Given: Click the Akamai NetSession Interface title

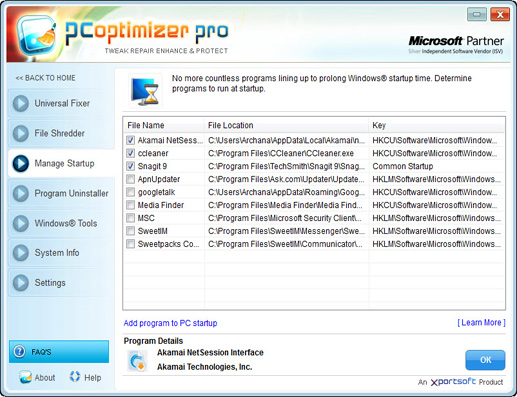Looking at the screenshot, I should point(210,353).
